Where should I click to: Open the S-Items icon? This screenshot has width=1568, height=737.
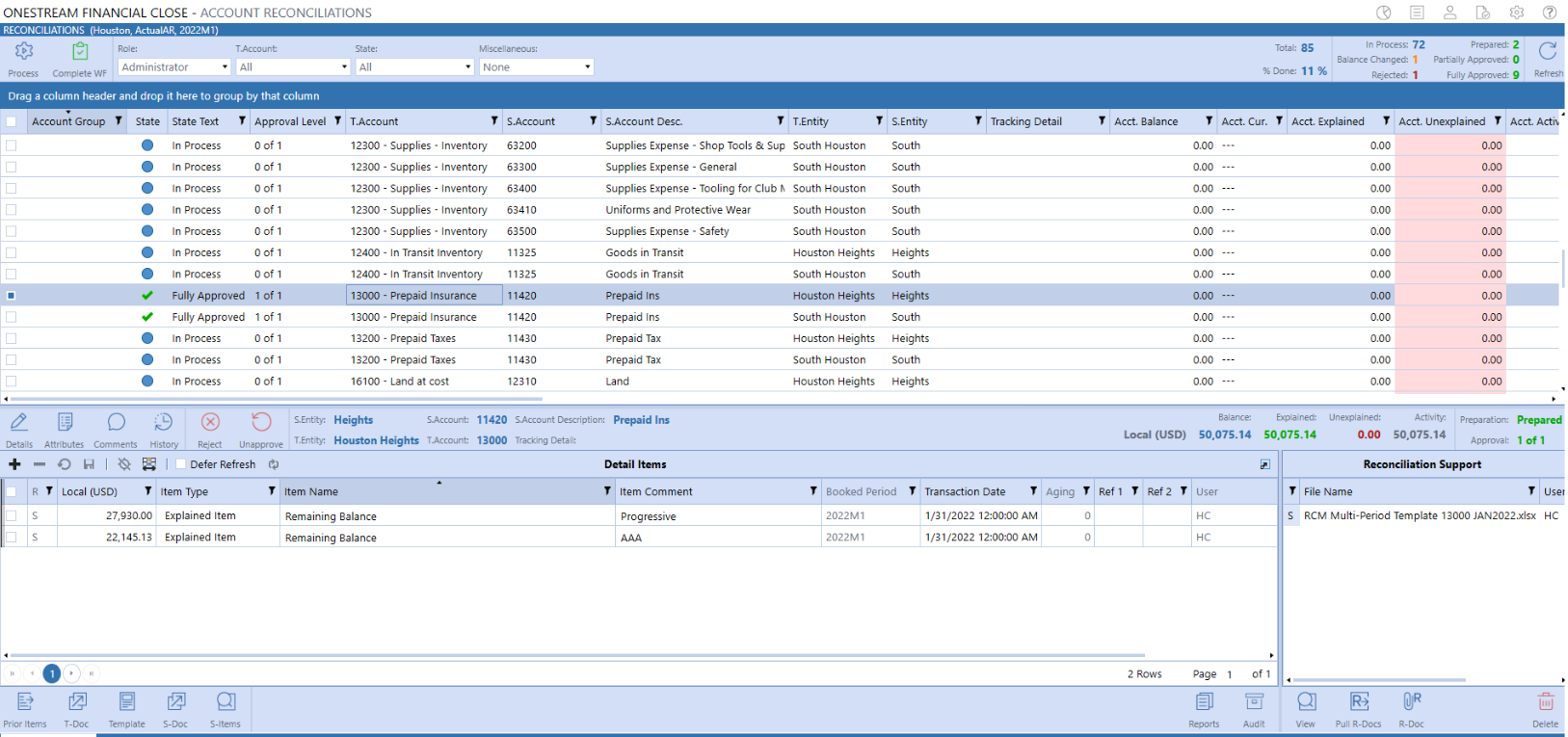[226, 701]
